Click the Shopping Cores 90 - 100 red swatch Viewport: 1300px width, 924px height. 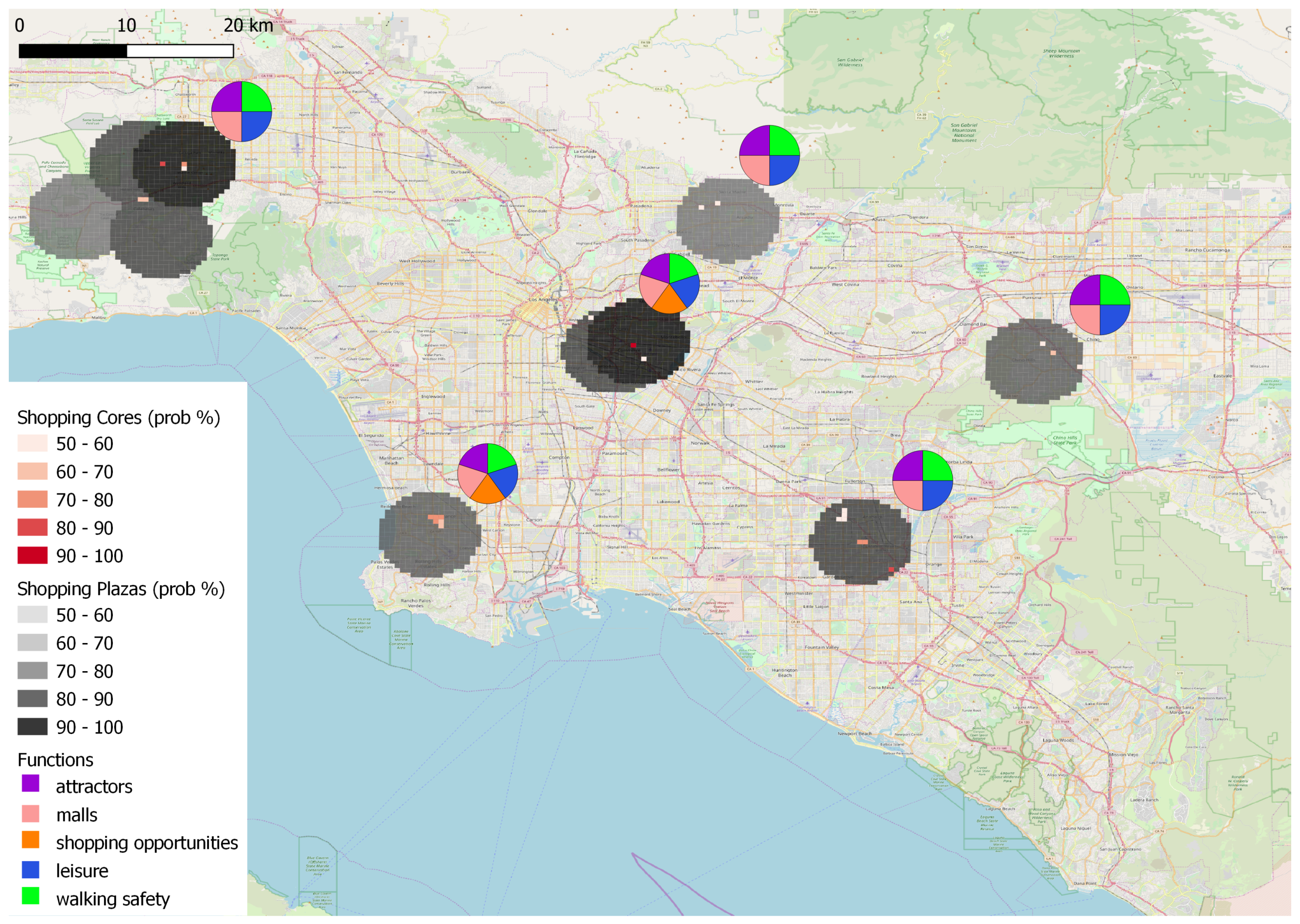[x=32, y=555]
